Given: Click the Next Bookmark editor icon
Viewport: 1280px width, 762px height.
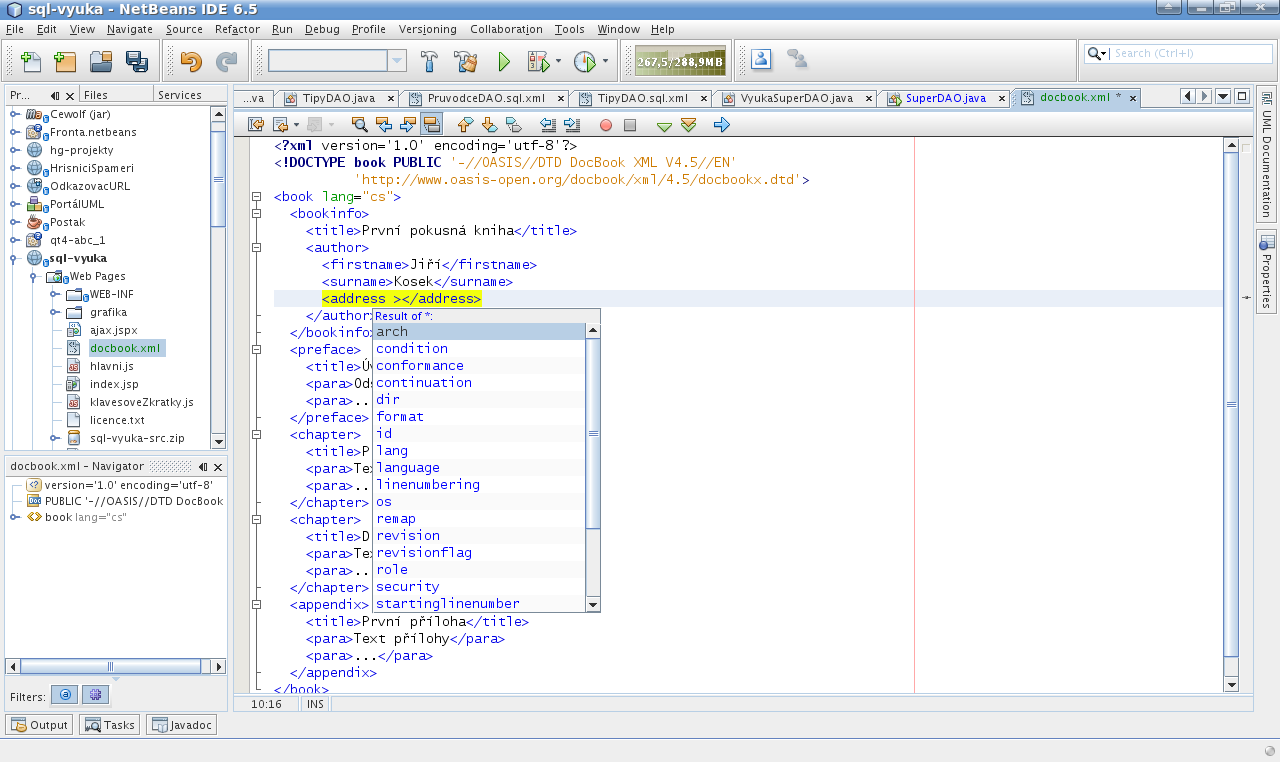Looking at the screenshot, I should [x=489, y=125].
